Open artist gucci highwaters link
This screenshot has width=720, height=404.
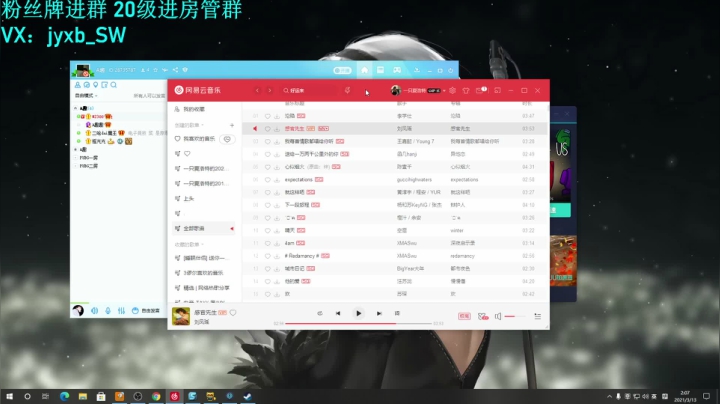point(414,180)
